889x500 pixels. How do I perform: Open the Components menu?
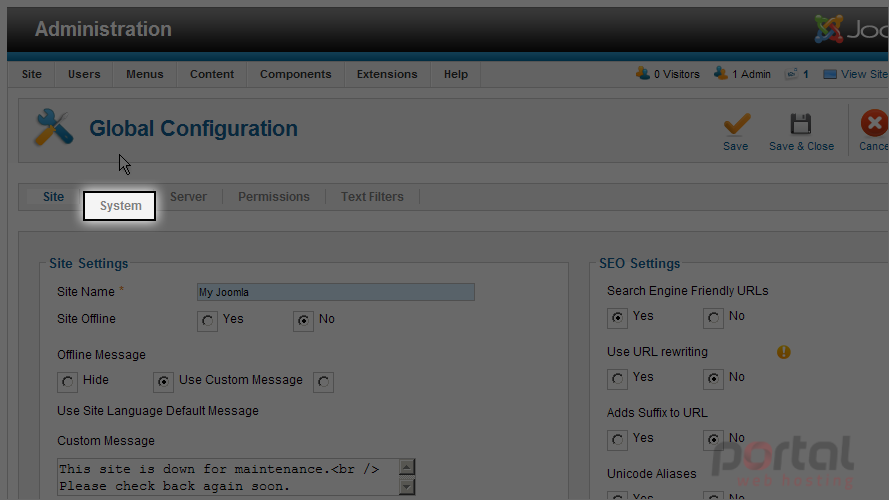295,74
